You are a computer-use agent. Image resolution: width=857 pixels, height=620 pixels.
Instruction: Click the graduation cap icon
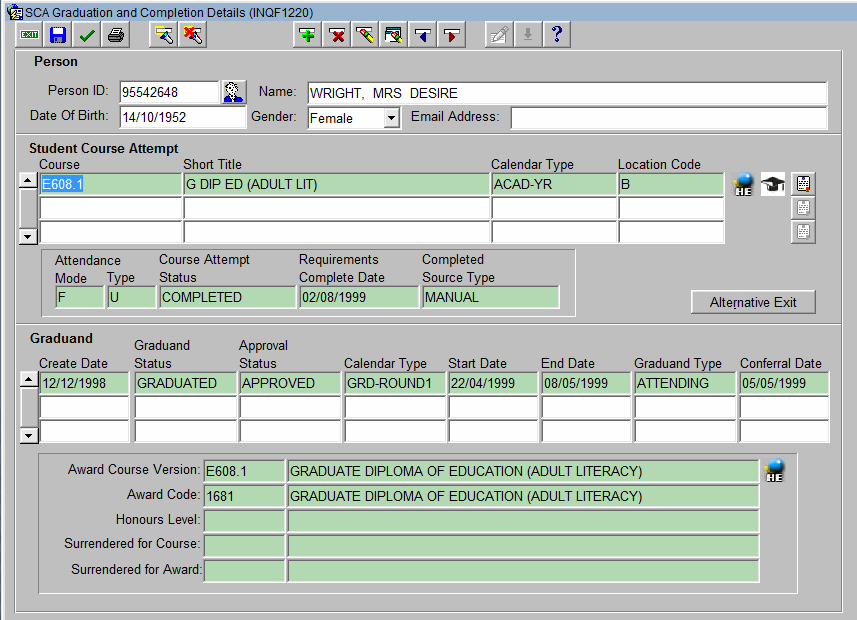pos(773,184)
